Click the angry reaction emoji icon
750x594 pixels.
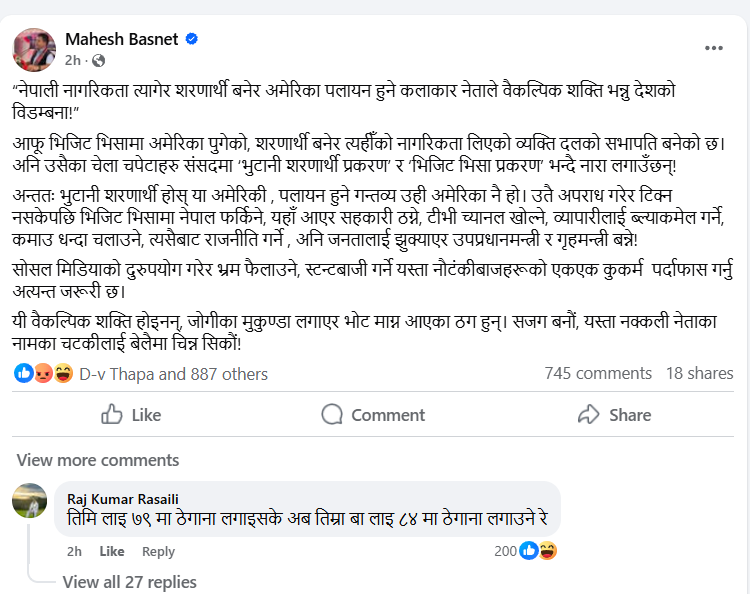[43, 374]
